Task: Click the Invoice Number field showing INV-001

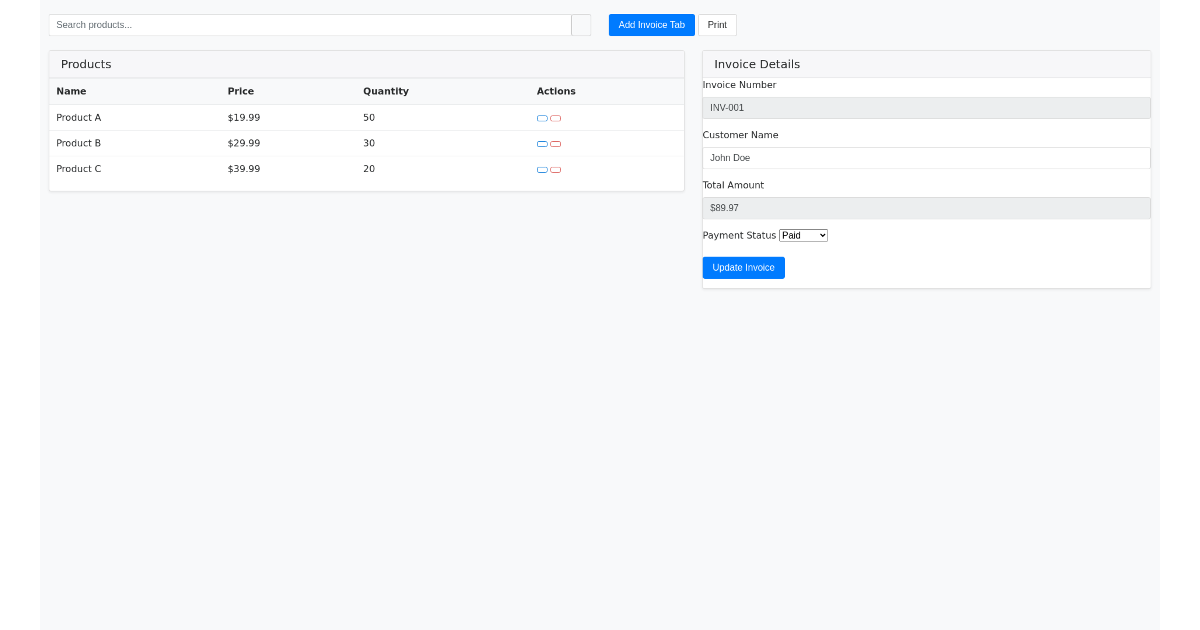Action: [x=926, y=107]
